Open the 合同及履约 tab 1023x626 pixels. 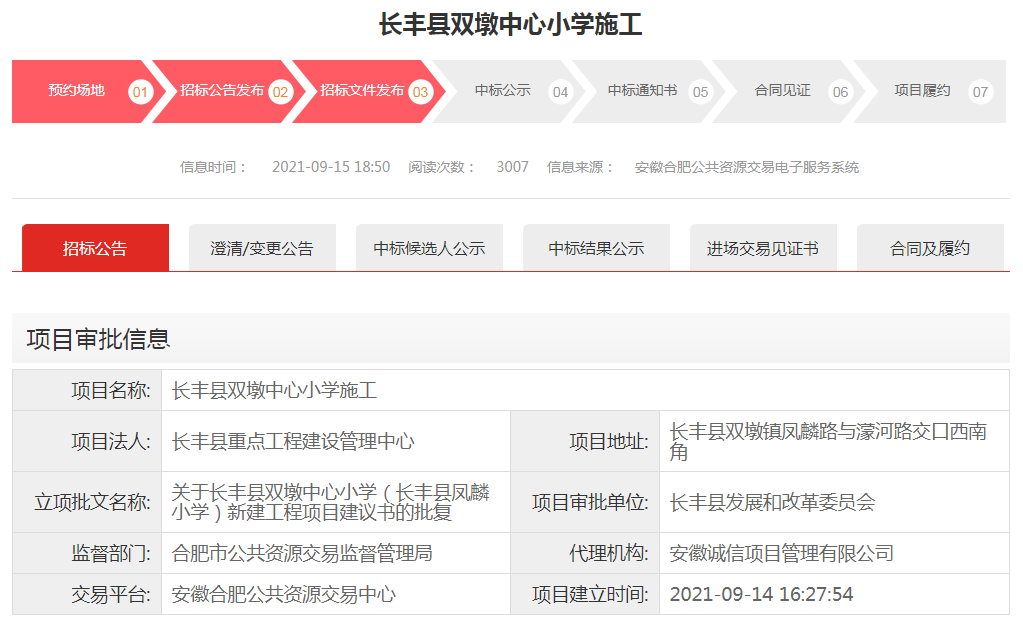pos(929,247)
